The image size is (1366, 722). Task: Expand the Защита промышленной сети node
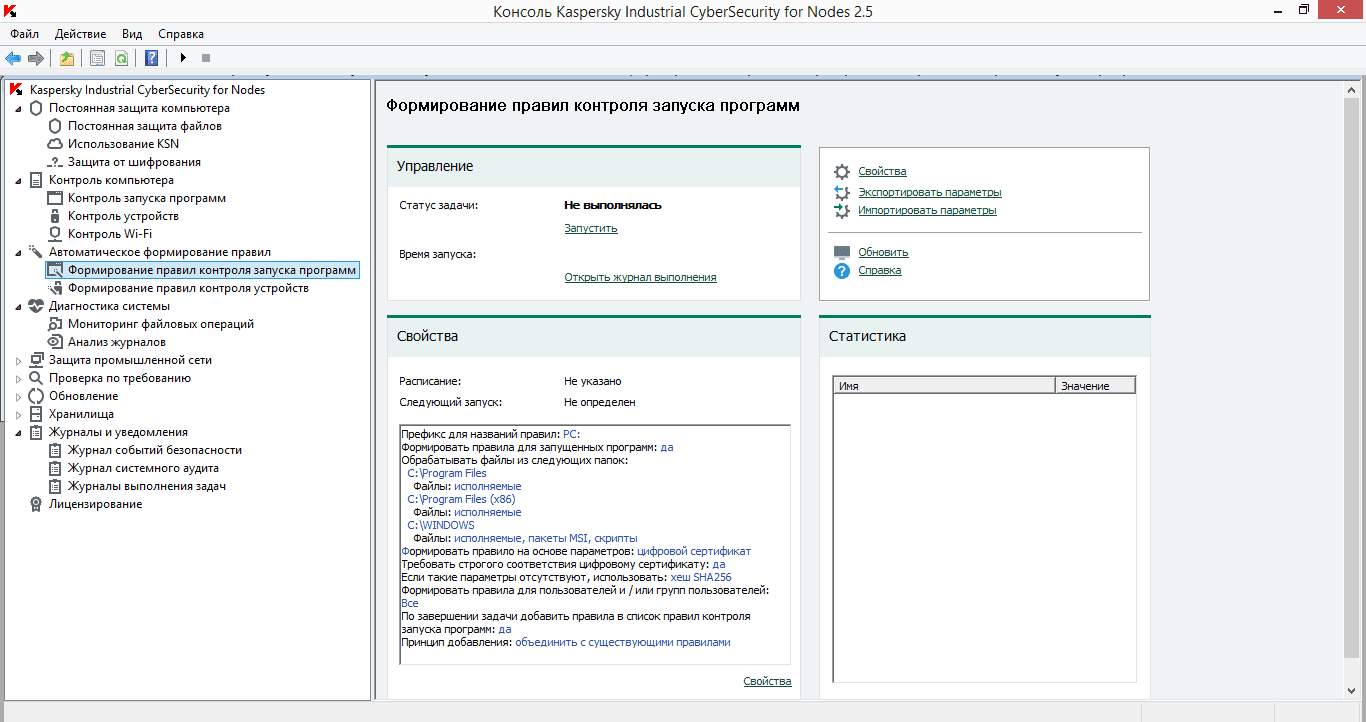point(18,361)
